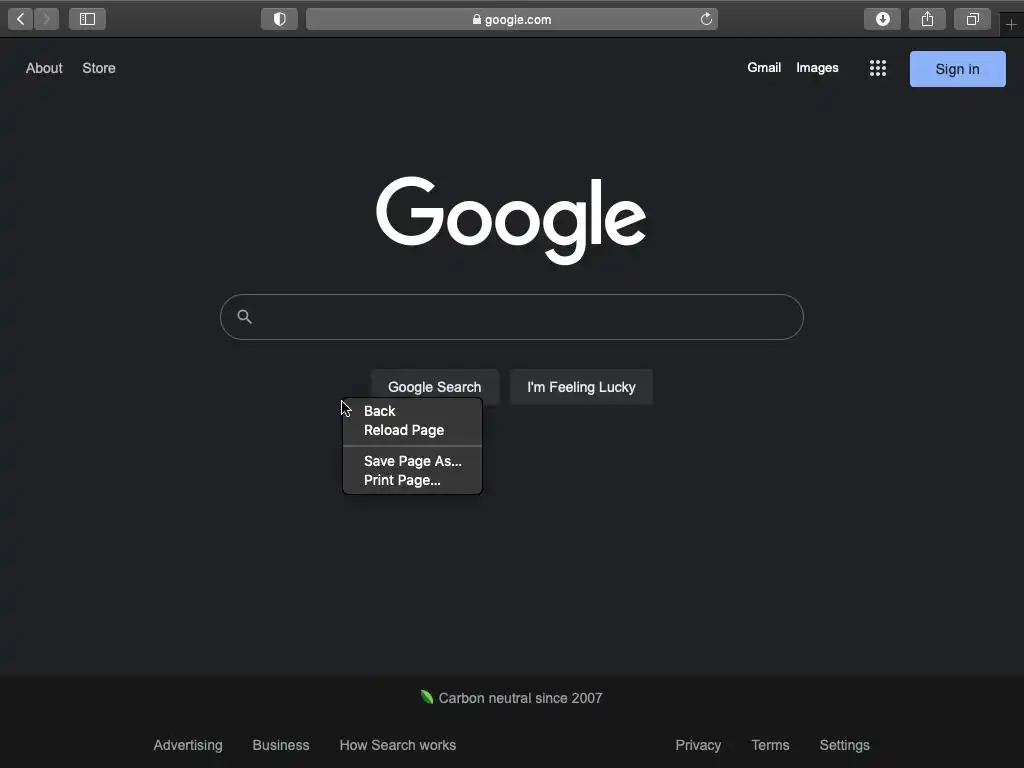Reload page using address bar refresh icon
The width and height of the screenshot is (1024, 768).
[706, 19]
